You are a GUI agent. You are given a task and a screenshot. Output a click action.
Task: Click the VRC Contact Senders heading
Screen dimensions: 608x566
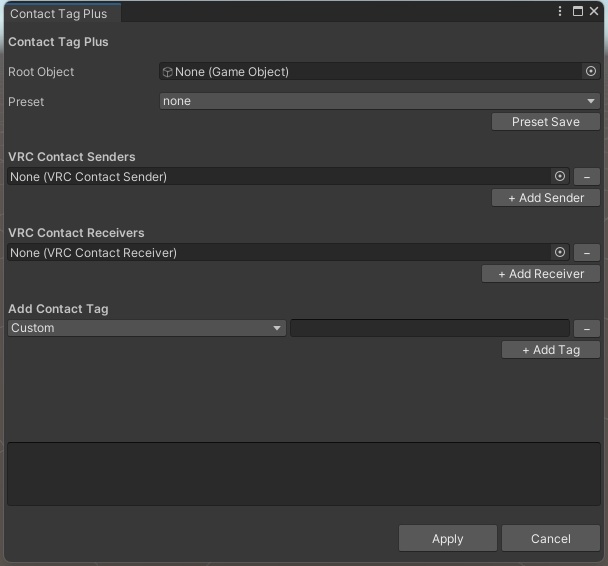pos(72,157)
